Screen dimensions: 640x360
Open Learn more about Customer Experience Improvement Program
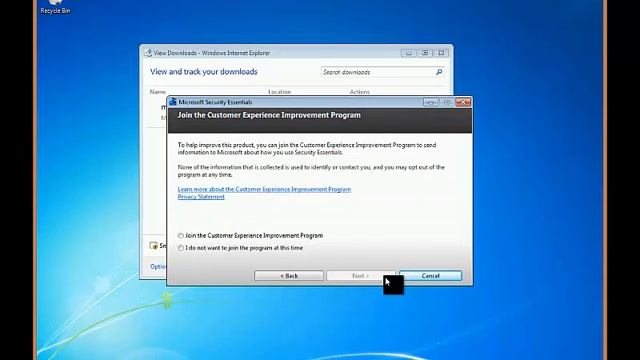coord(264,189)
